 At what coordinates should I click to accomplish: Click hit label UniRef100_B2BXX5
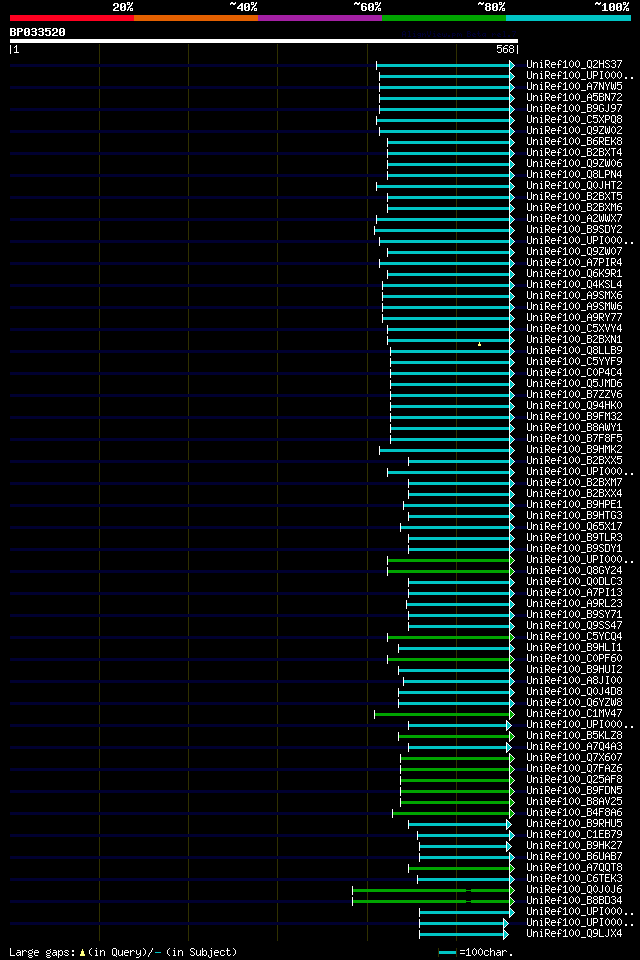click(574, 461)
